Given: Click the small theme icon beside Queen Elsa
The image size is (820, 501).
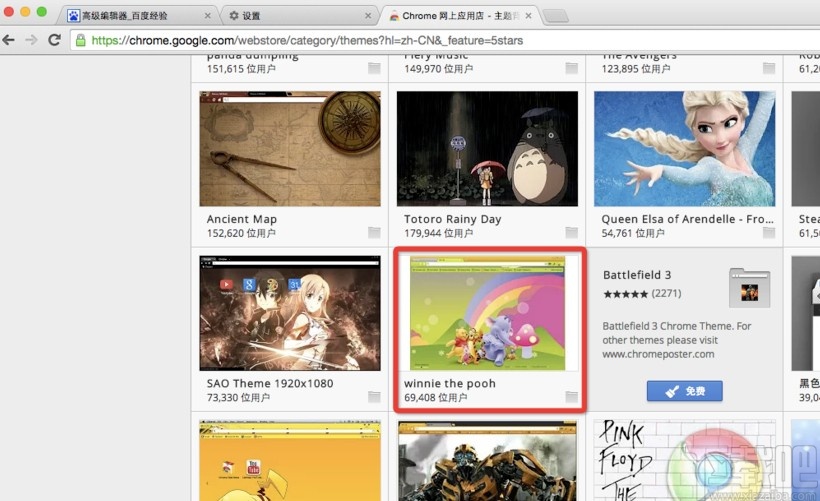Looking at the screenshot, I should (769, 232).
